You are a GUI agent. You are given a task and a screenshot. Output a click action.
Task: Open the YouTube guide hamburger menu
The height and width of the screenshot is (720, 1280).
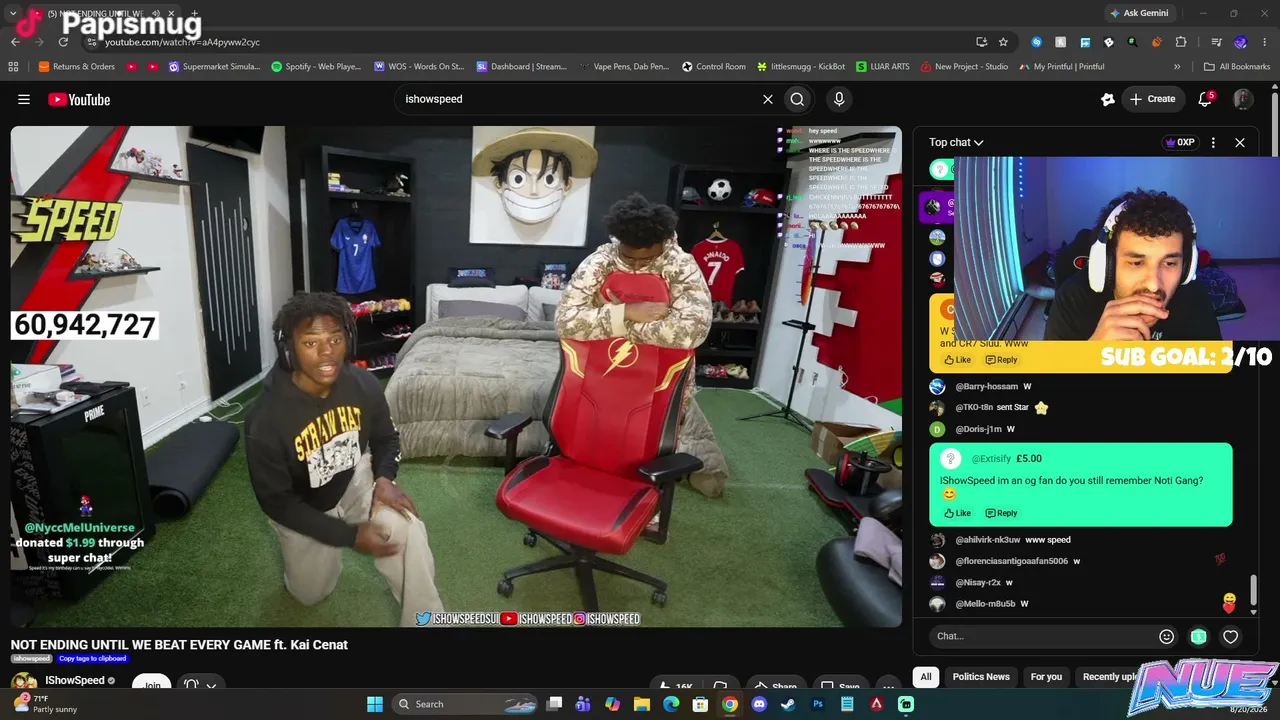(24, 99)
